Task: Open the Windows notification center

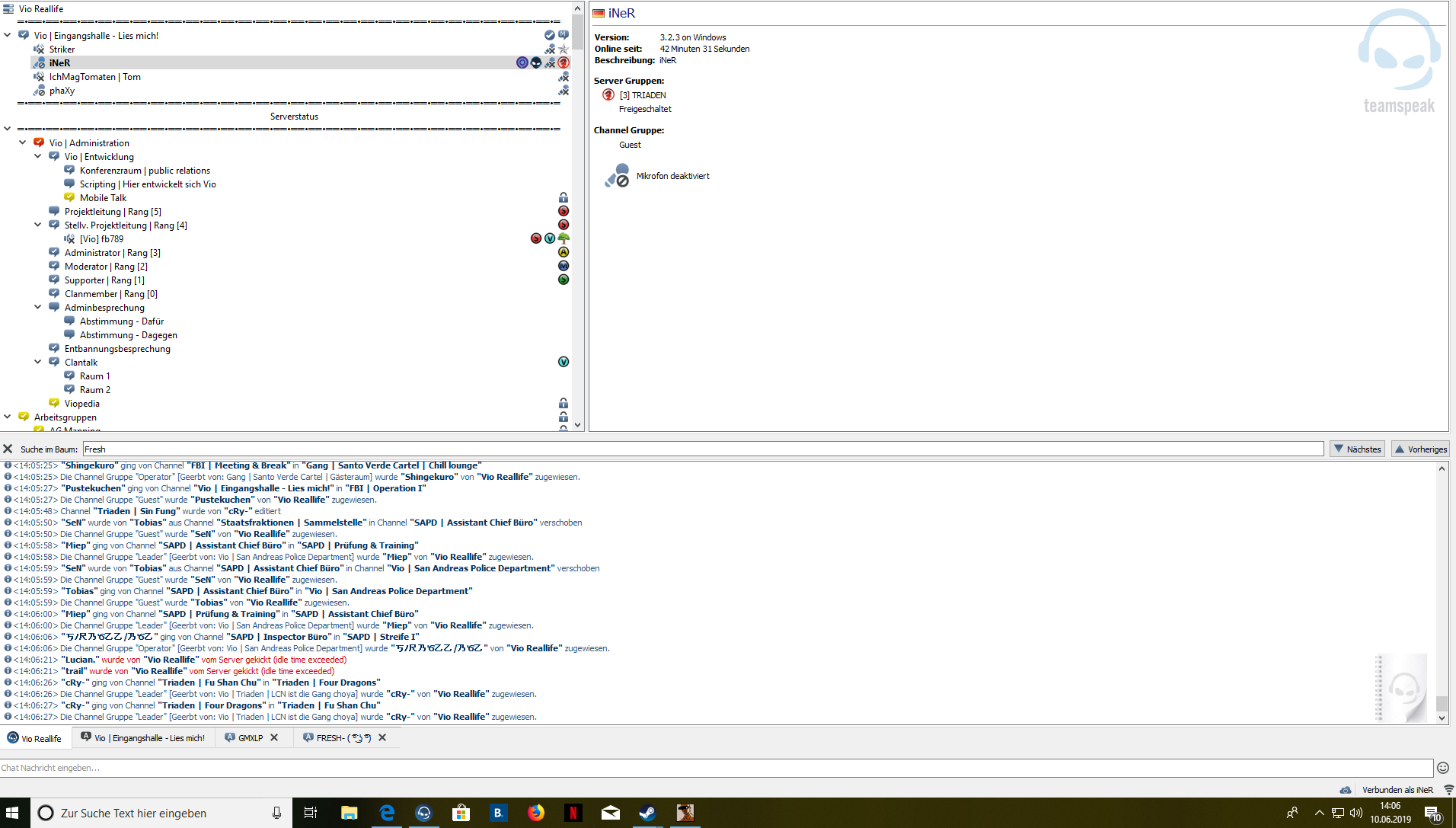Action: [1432, 813]
